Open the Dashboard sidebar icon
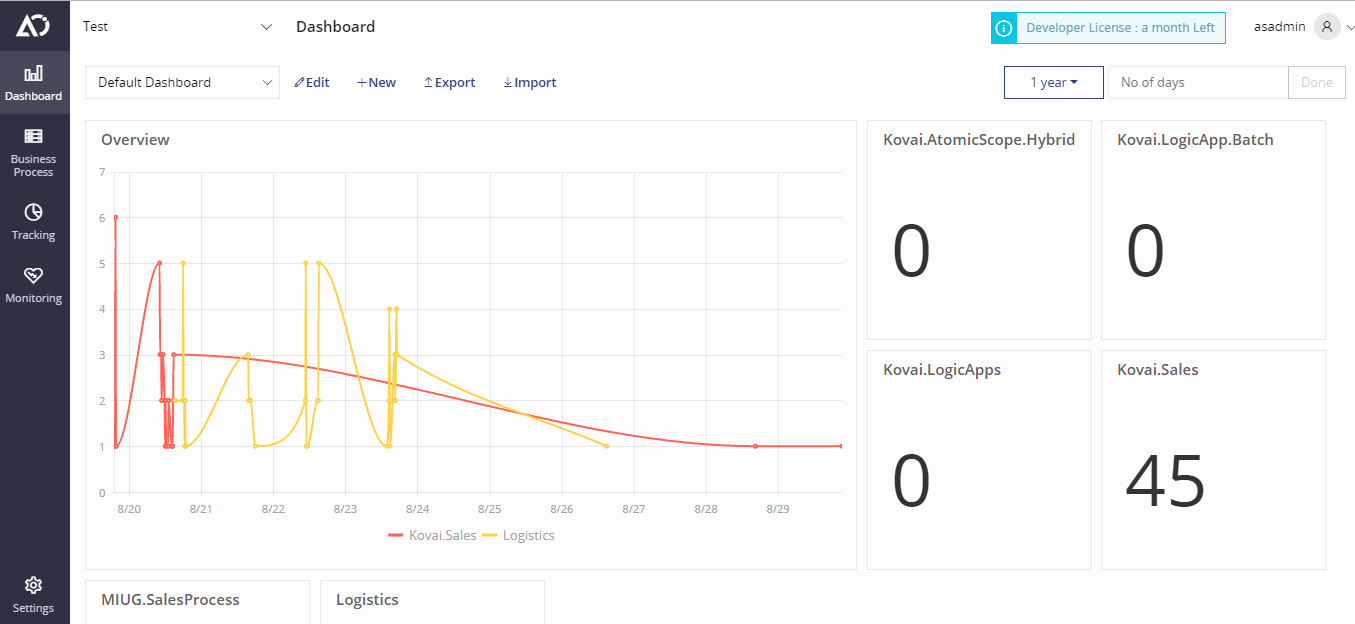The image size is (1355, 624). [x=33, y=73]
